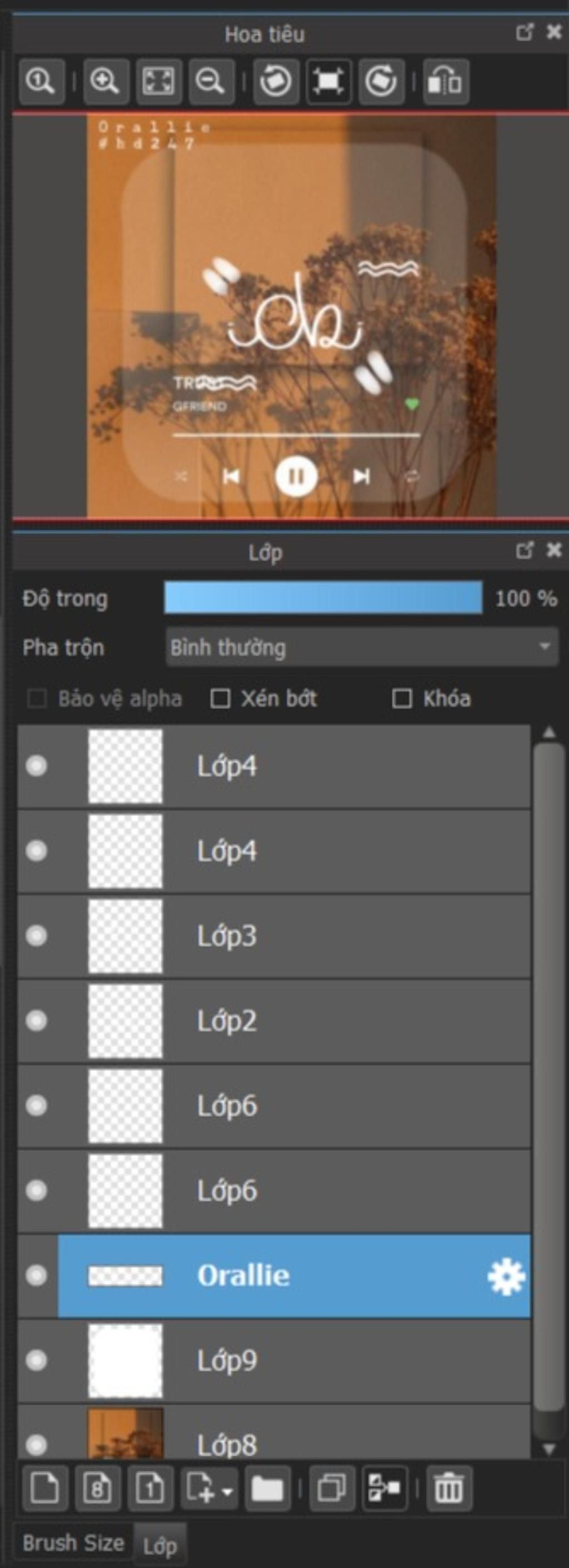Screen dimensions: 569x1568
Task: Rotate navigator view clockwise
Action: click(x=382, y=82)
